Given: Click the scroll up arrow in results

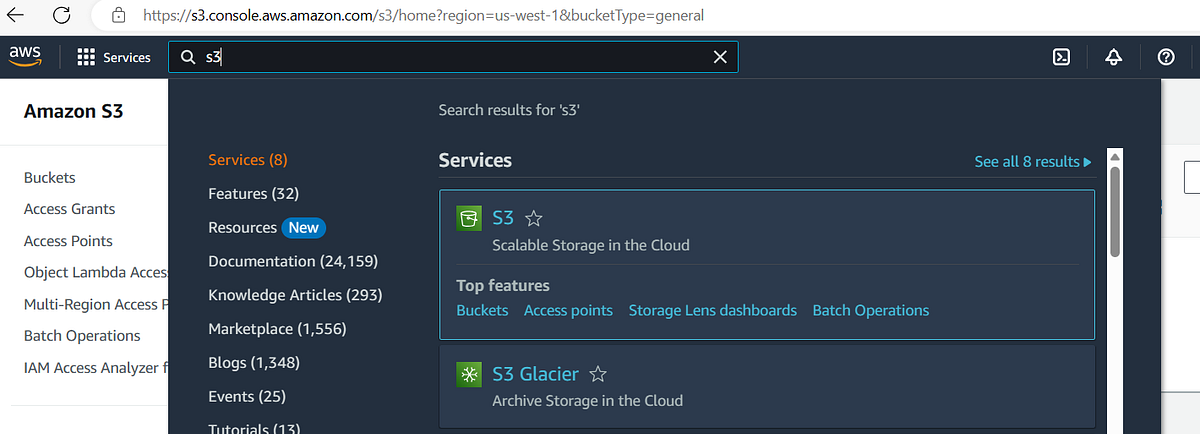Looking at the screenshot, I should pos(1115,157).
